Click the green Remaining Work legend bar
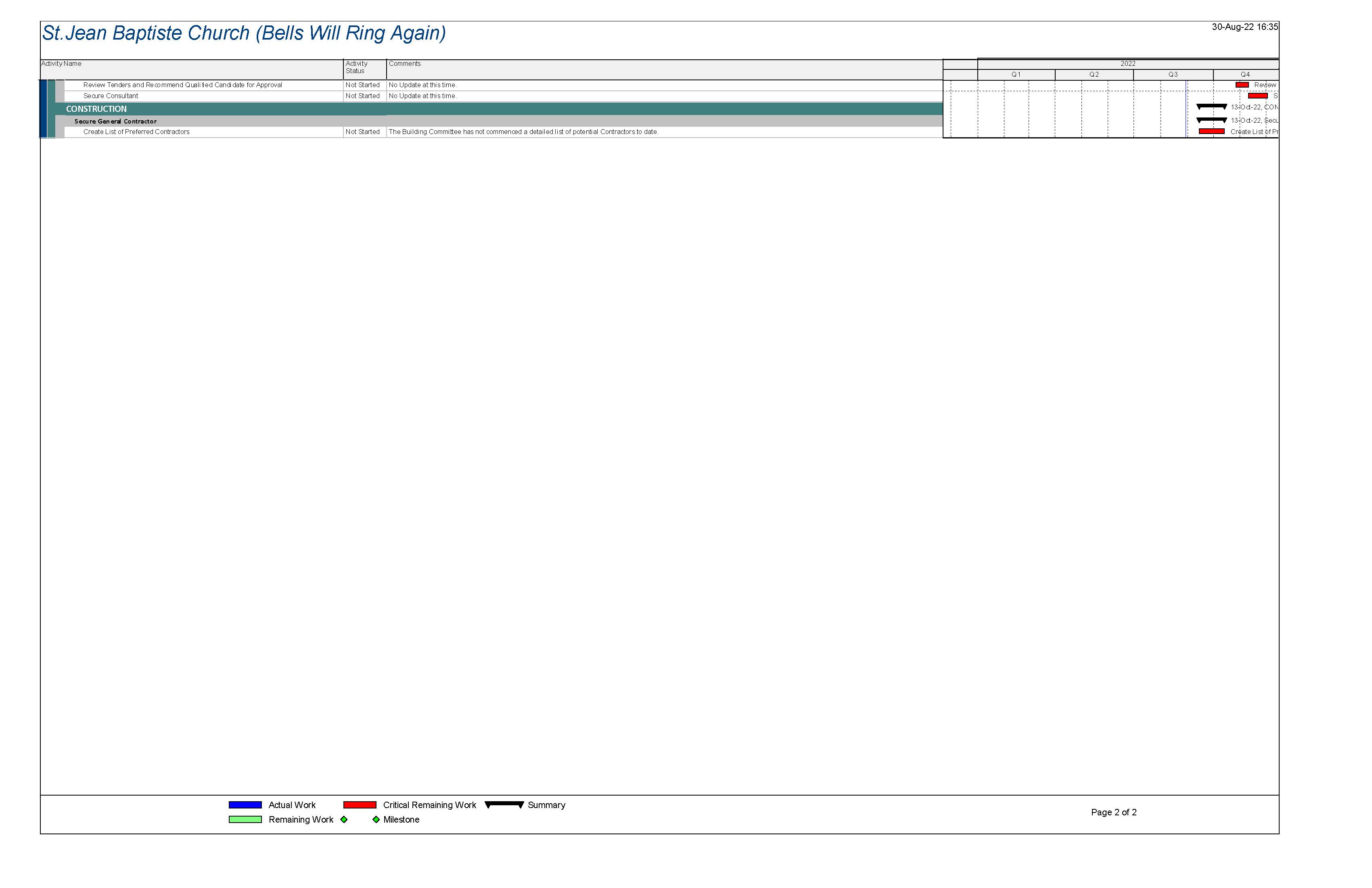The height and width of the screenshot is (888, 1372). 245,819
